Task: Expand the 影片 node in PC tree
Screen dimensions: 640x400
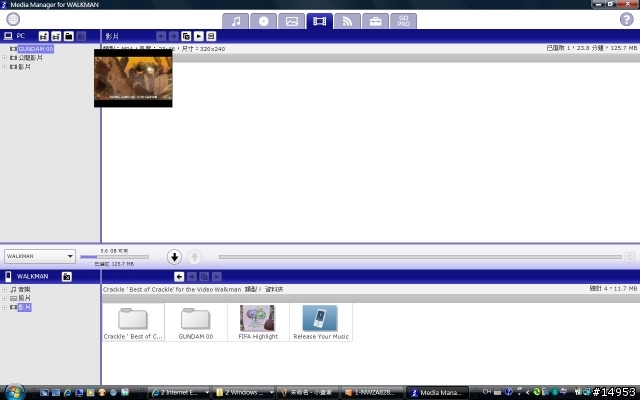Action: click(x=4, y=67)
